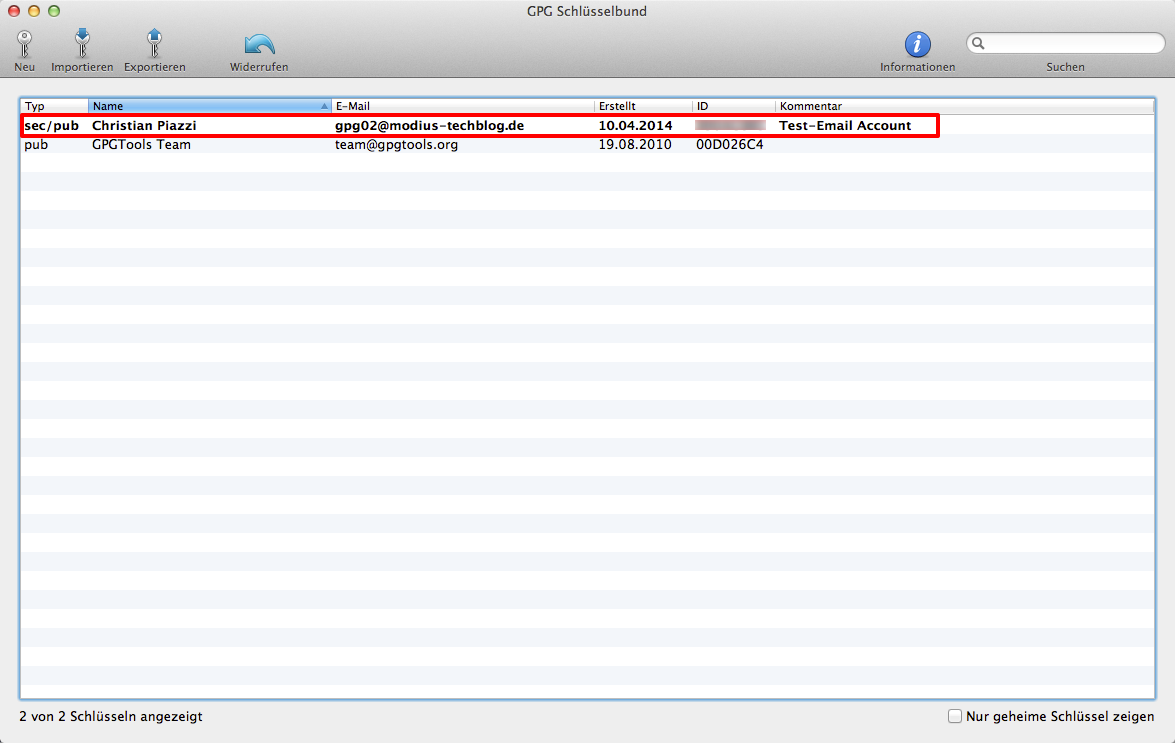Click email gpg02@modius-techblog.de
1175x743 pixels.
pyautogui.click(x=429, y=126)
